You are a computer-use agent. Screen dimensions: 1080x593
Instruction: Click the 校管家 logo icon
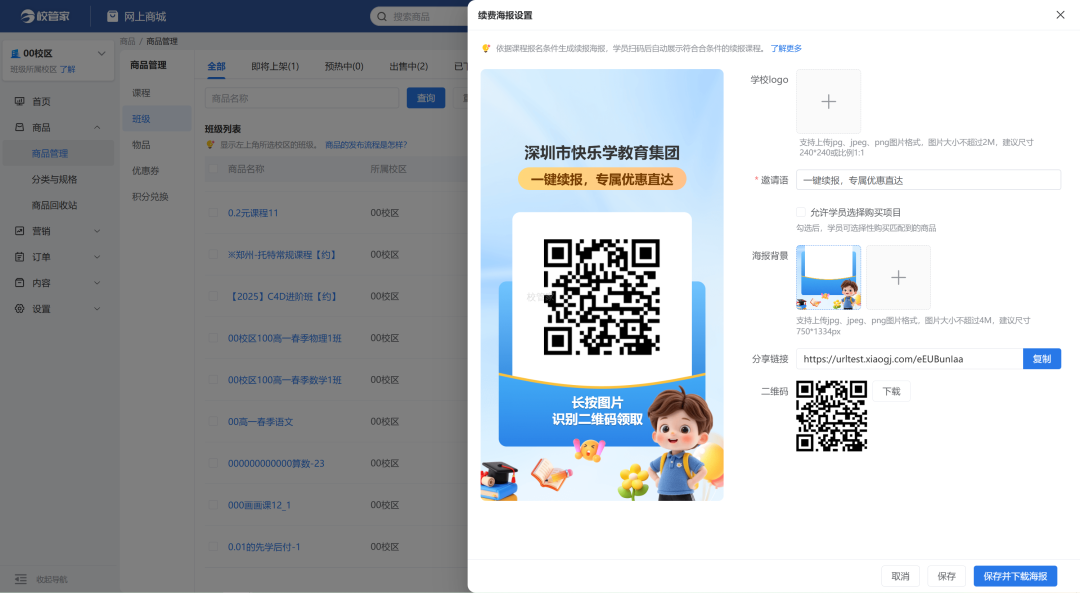28,16
